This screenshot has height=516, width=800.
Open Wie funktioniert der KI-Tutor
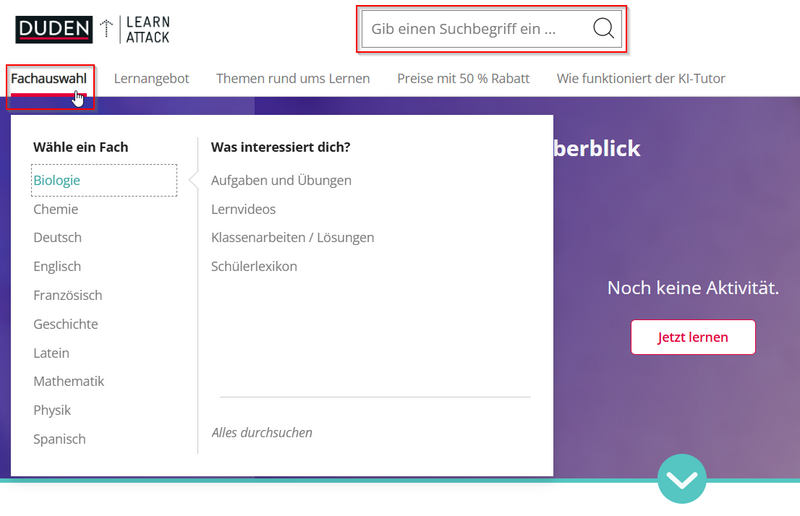click(x=641, y=79)
